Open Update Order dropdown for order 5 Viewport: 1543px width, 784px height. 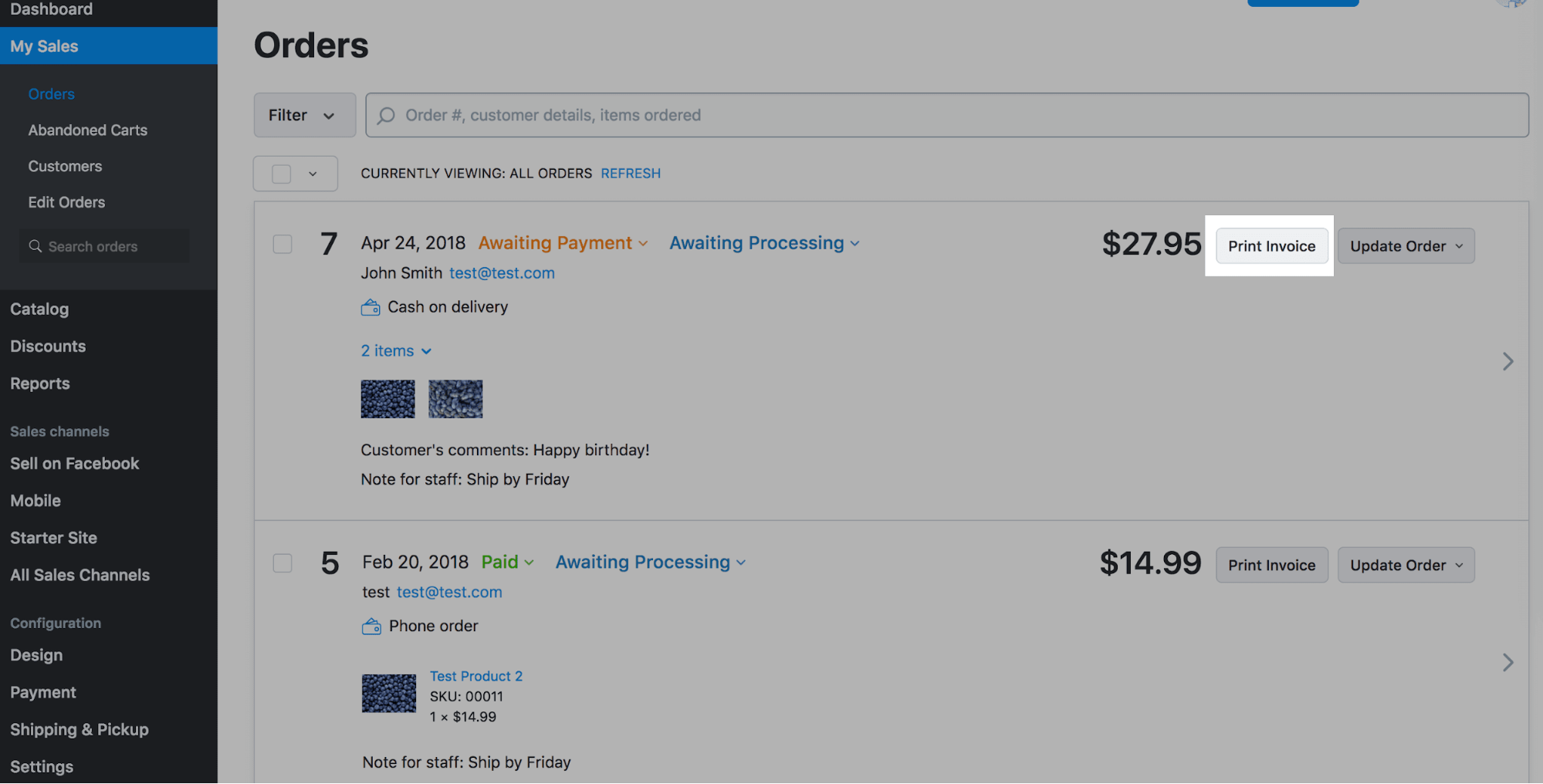1406,565
